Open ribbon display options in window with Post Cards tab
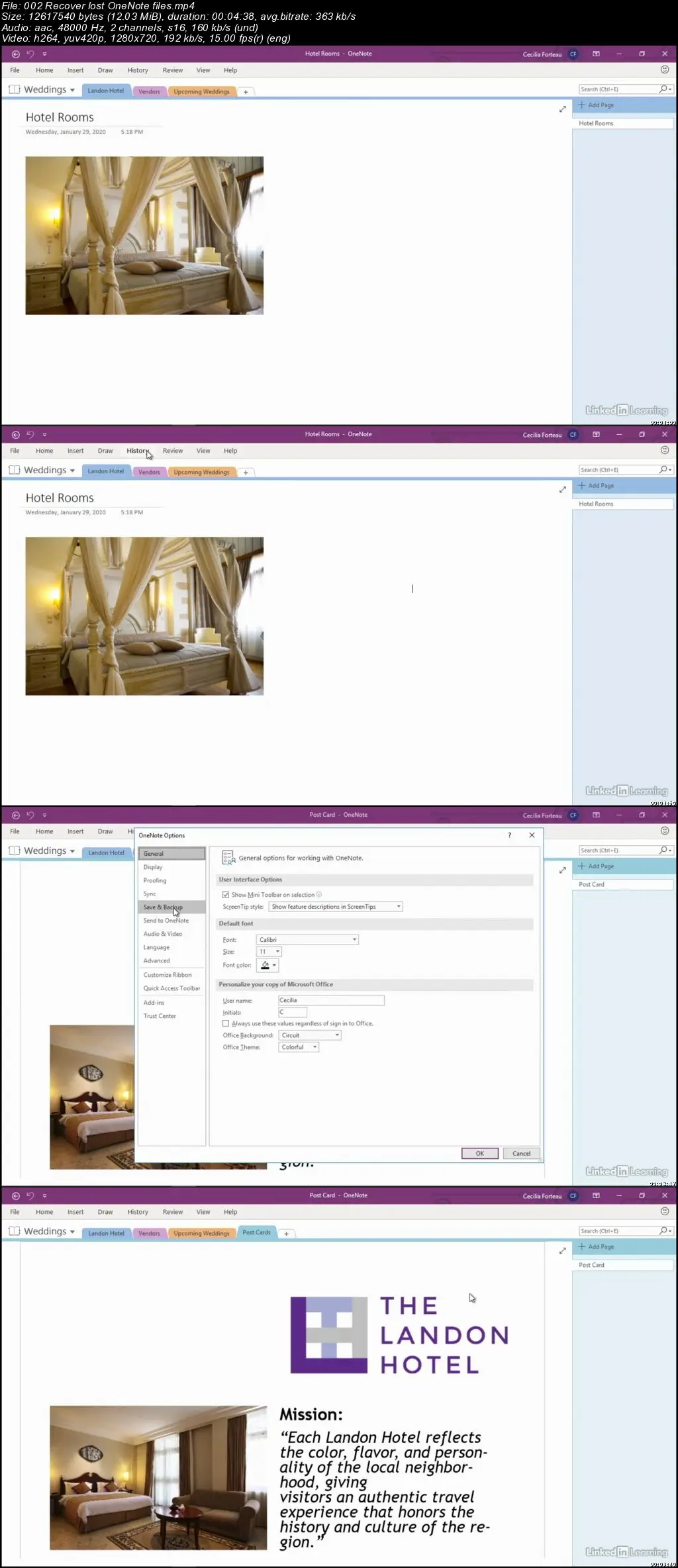 tap(596, 1195)
